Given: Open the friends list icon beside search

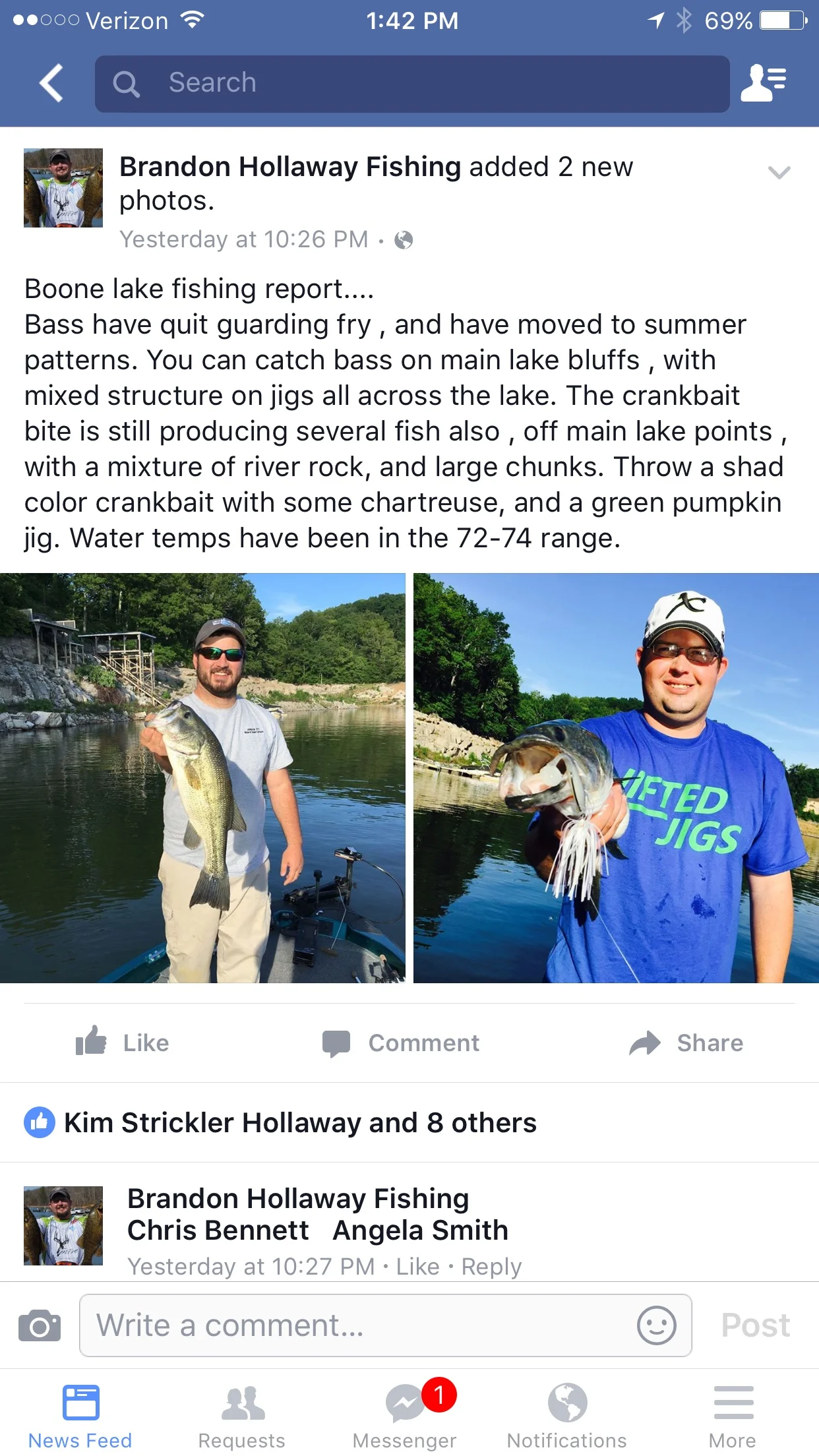Looking at the screenshot, I should click(x=764, y=83).
